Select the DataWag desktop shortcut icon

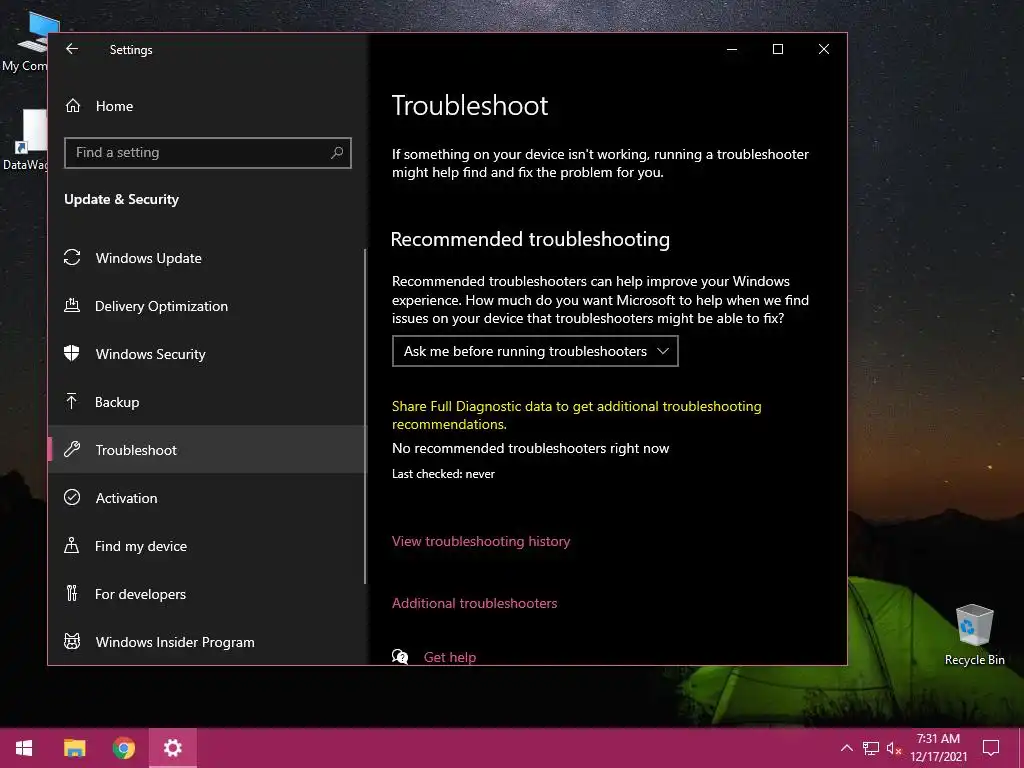[x=25, y=140]
